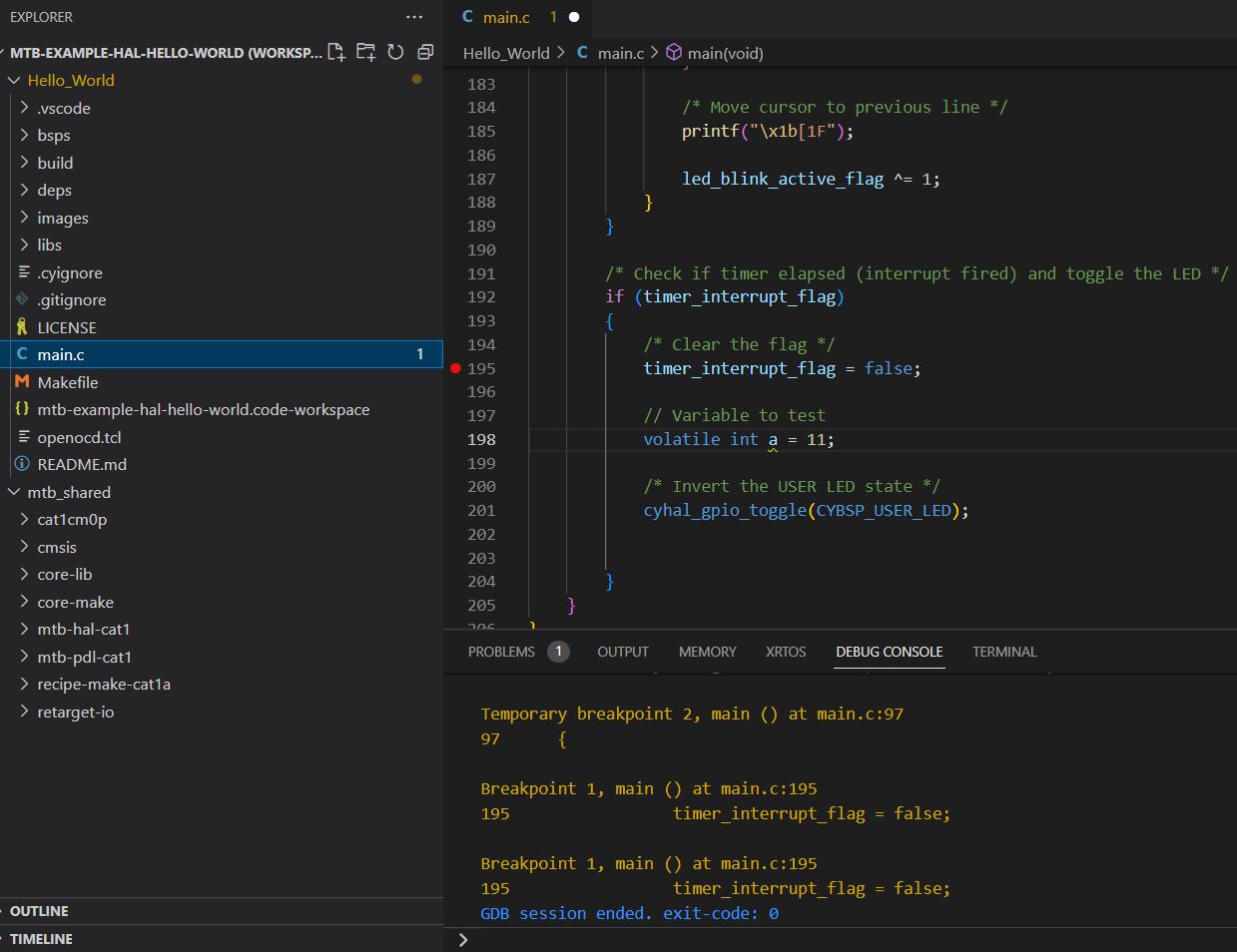1237x952 pixels.
Task: Expand the images folder
Action: [x=25, y=218]
